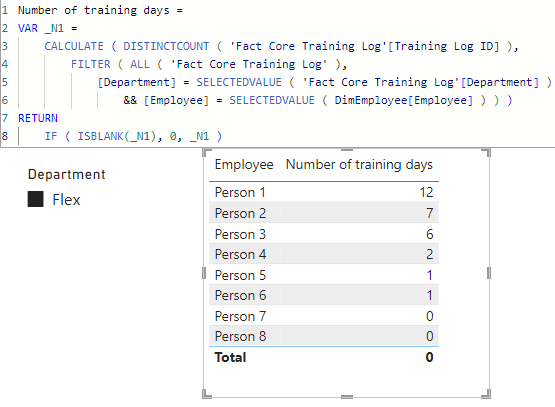
Task: Select the Person 8 row
Action: click(x=324, y=336)
